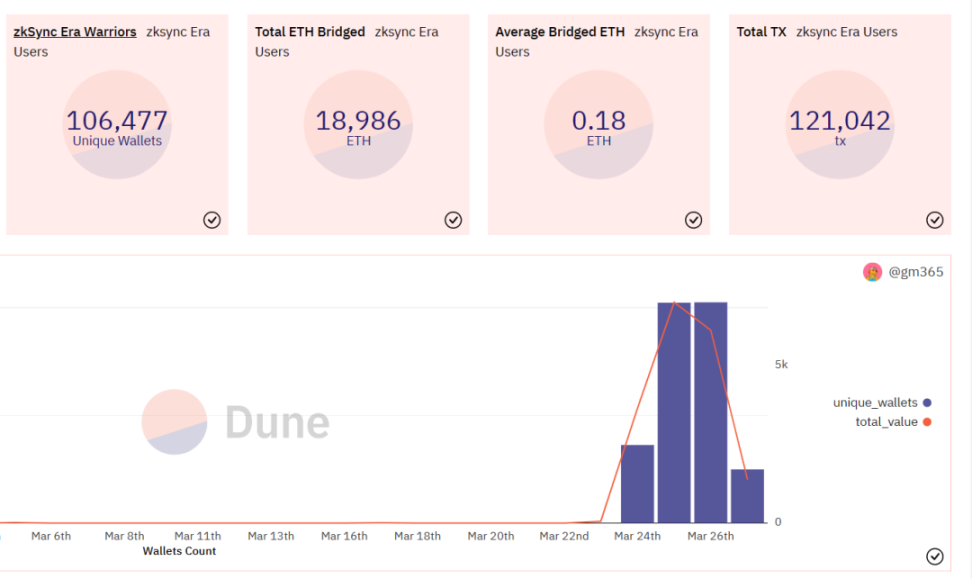Click the gm365 avatar icon
Screen dimensions: 972x579
pyautogui.click(x=873, y=272)
